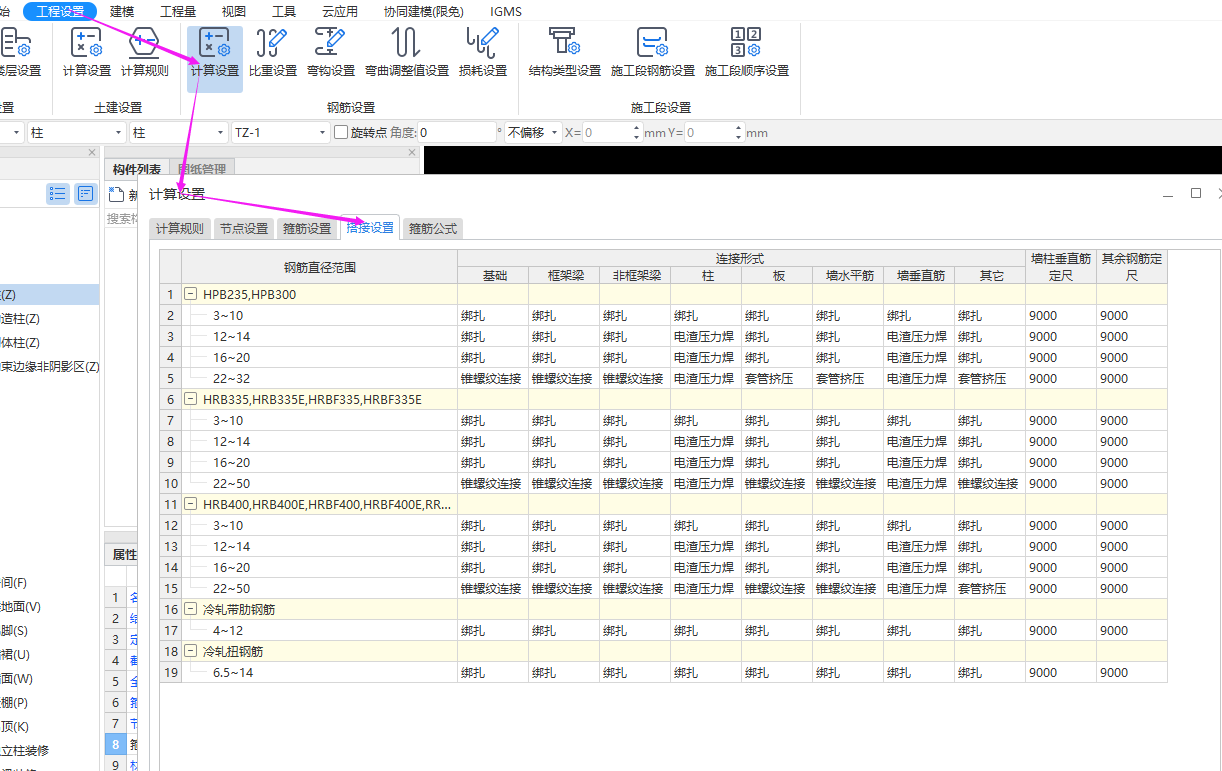Open 弯曲调整值设置 tool
The width and height of the screenshot is (1222, 771).
click(x=406, y=53)
